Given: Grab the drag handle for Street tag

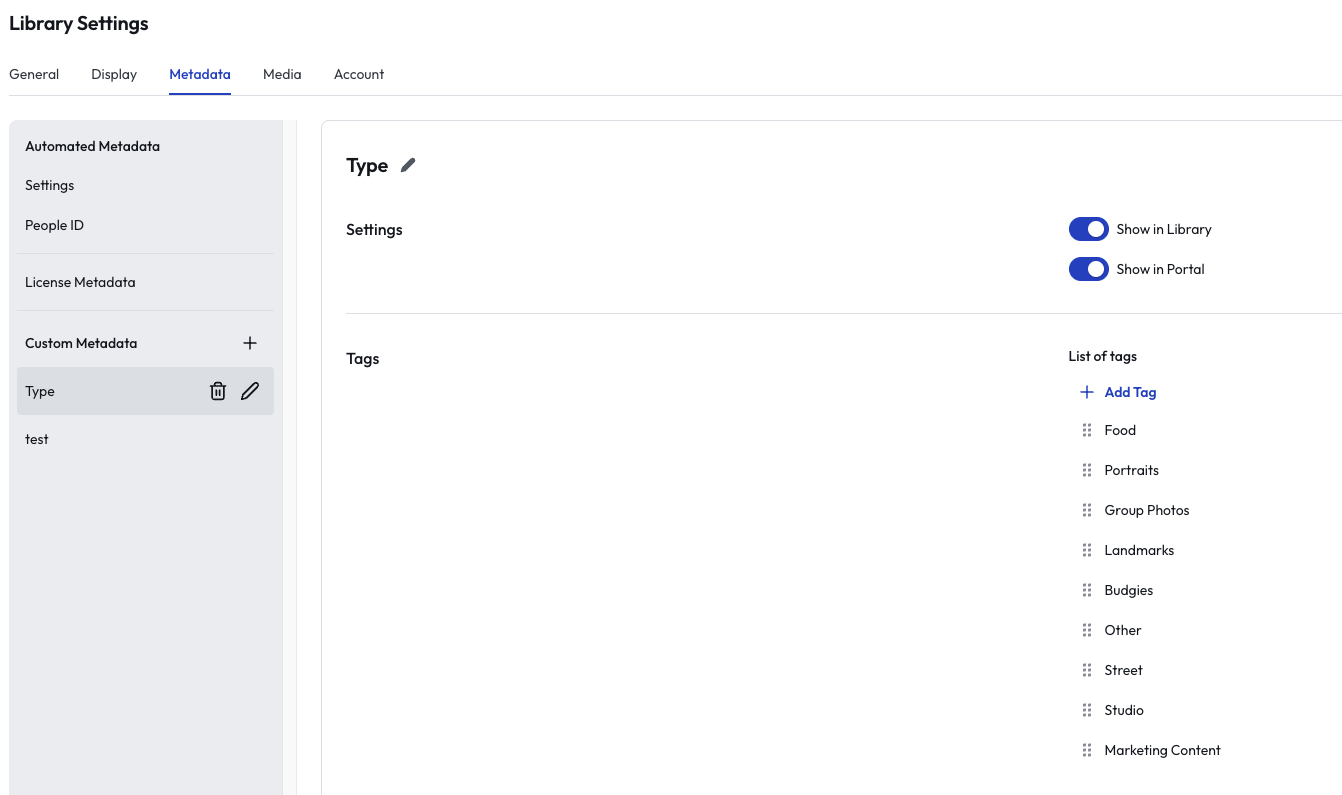Looking at the screenshot, I should click(x=1087, y=670).
